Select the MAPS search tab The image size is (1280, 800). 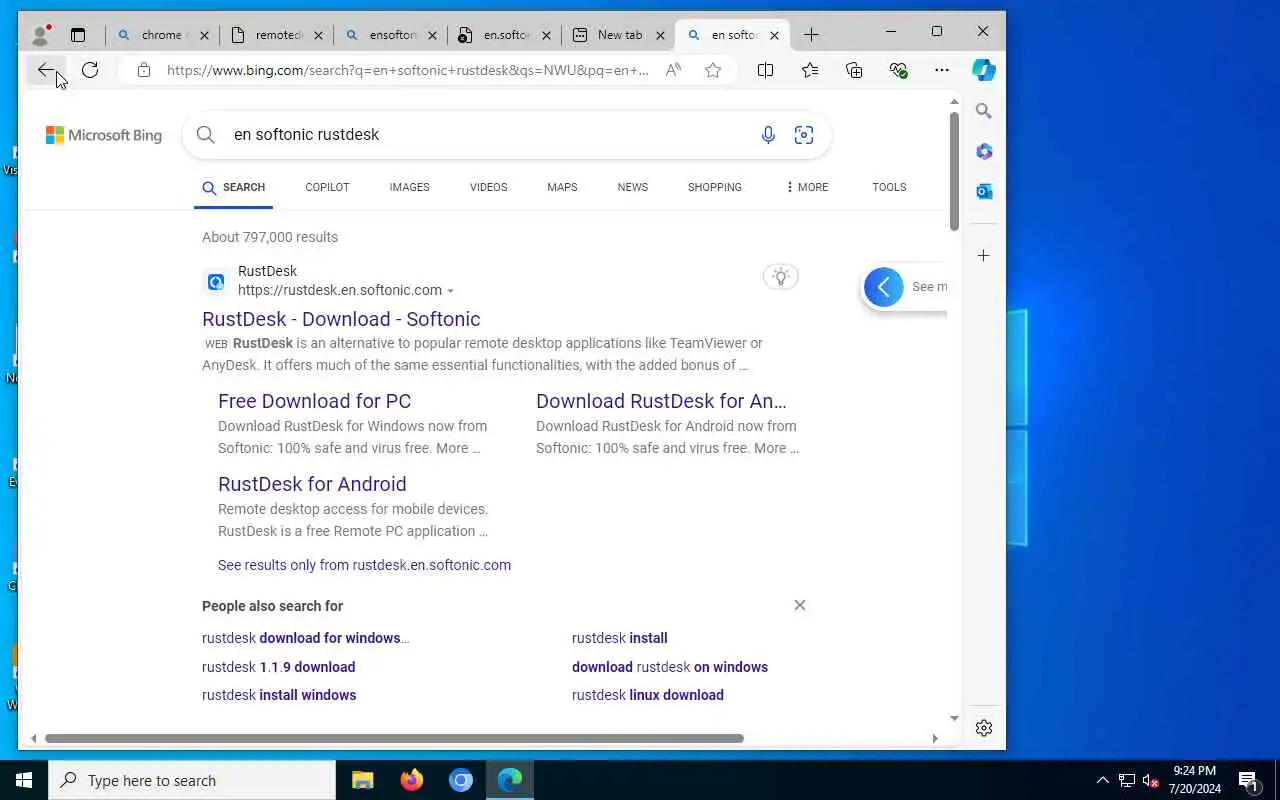point(562,187)
